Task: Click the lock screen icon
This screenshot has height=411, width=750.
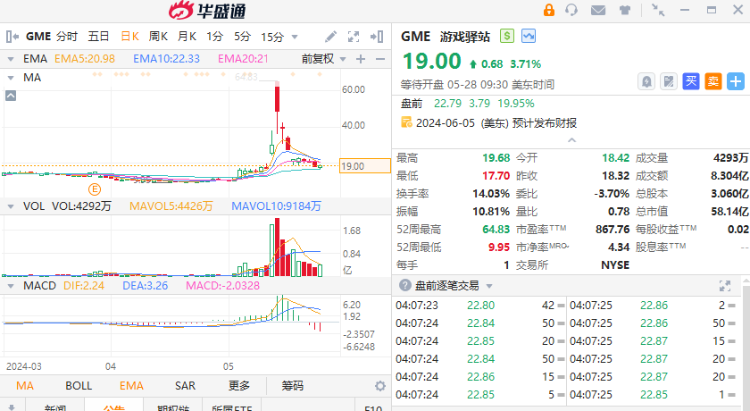Action: tap(549, 10)
